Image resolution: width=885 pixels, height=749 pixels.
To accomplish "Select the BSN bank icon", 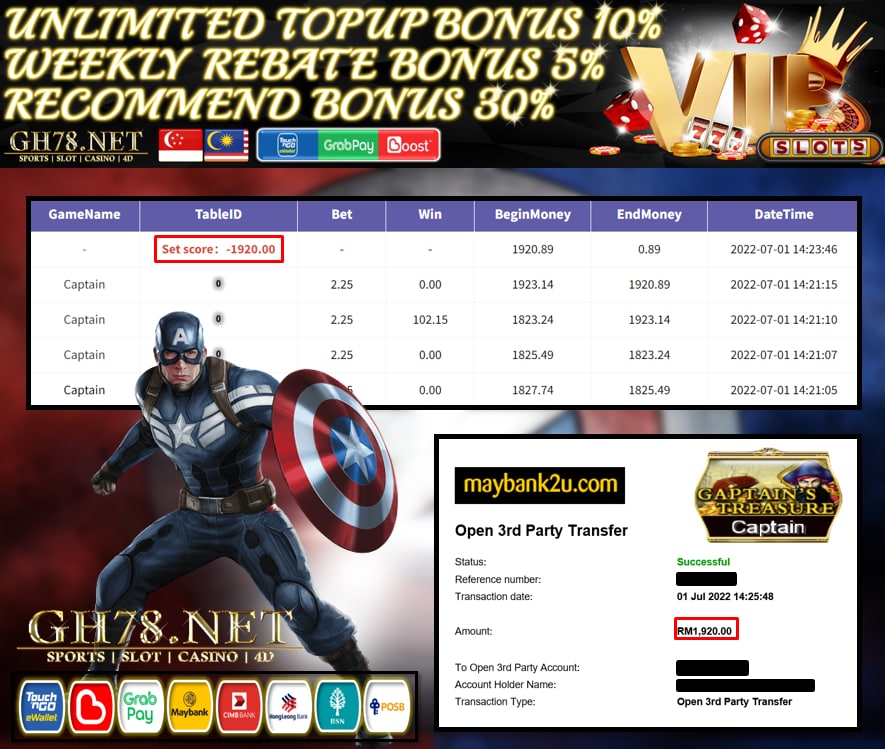I will point(338,706).
